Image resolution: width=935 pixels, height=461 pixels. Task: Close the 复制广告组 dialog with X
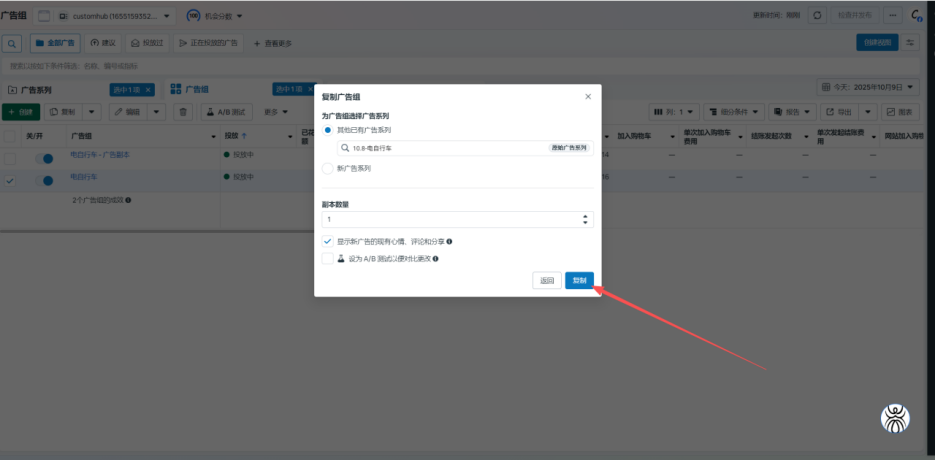[x=588, y=97]
